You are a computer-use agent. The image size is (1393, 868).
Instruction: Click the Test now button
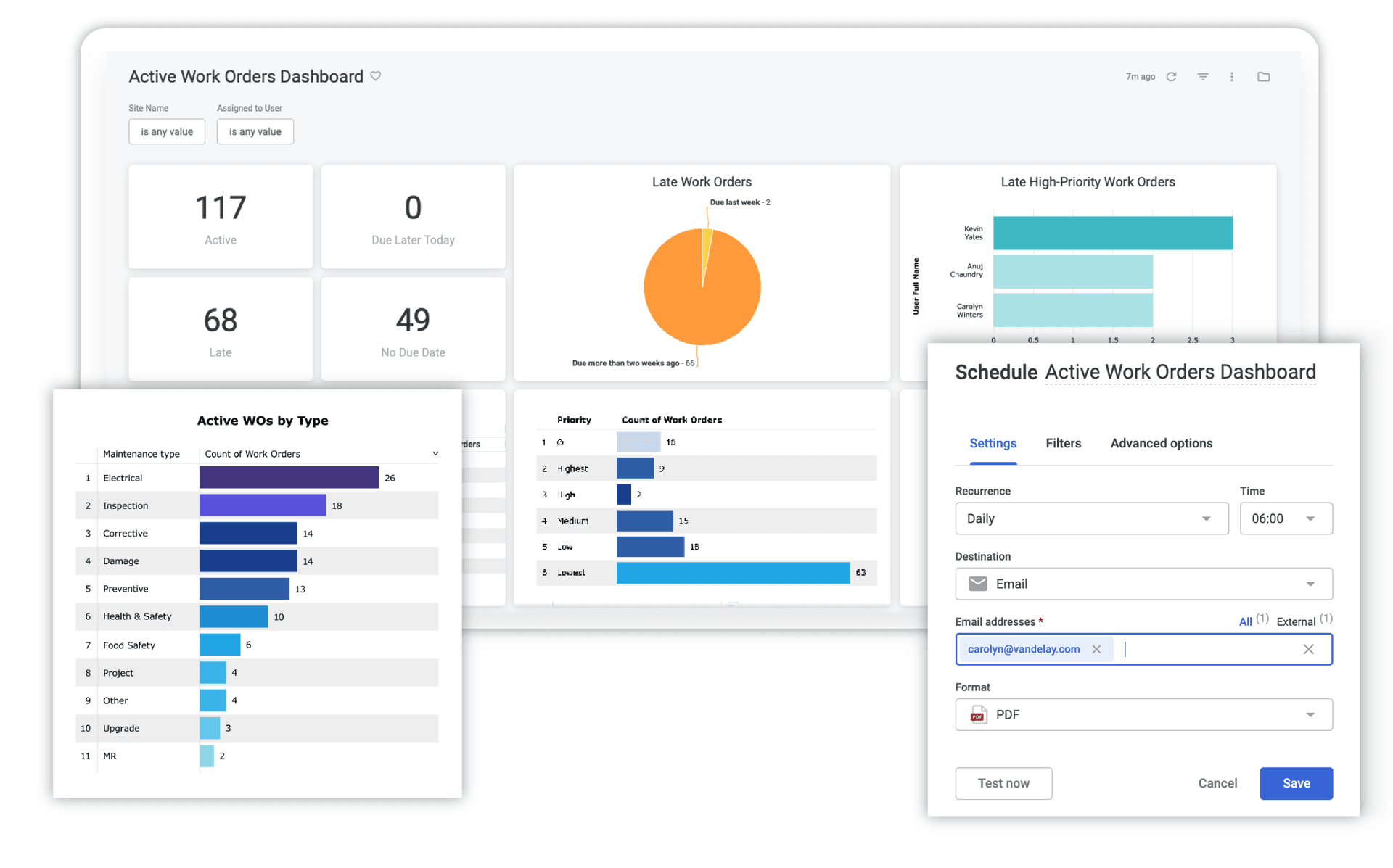click(1003, 783)
